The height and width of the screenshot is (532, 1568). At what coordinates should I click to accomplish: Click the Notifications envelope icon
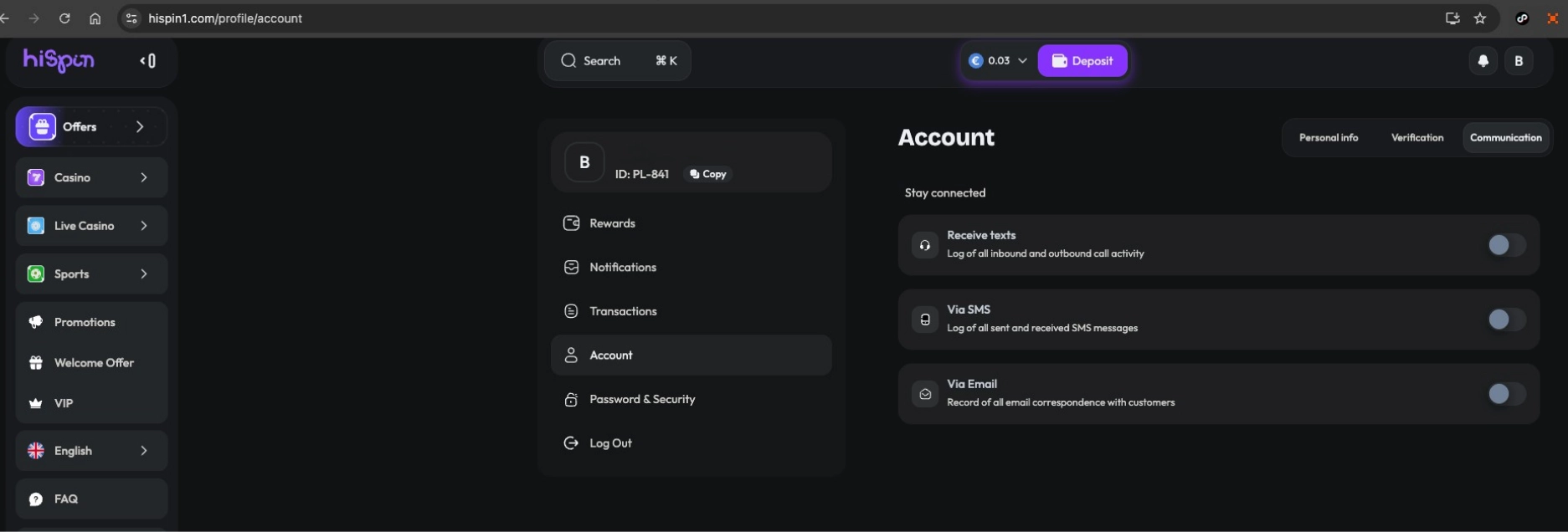pyautogui.click(x=572, y=268)
